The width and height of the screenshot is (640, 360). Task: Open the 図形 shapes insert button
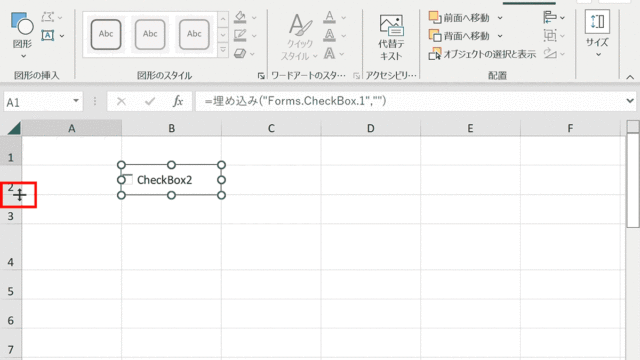[x=22, y=35]
